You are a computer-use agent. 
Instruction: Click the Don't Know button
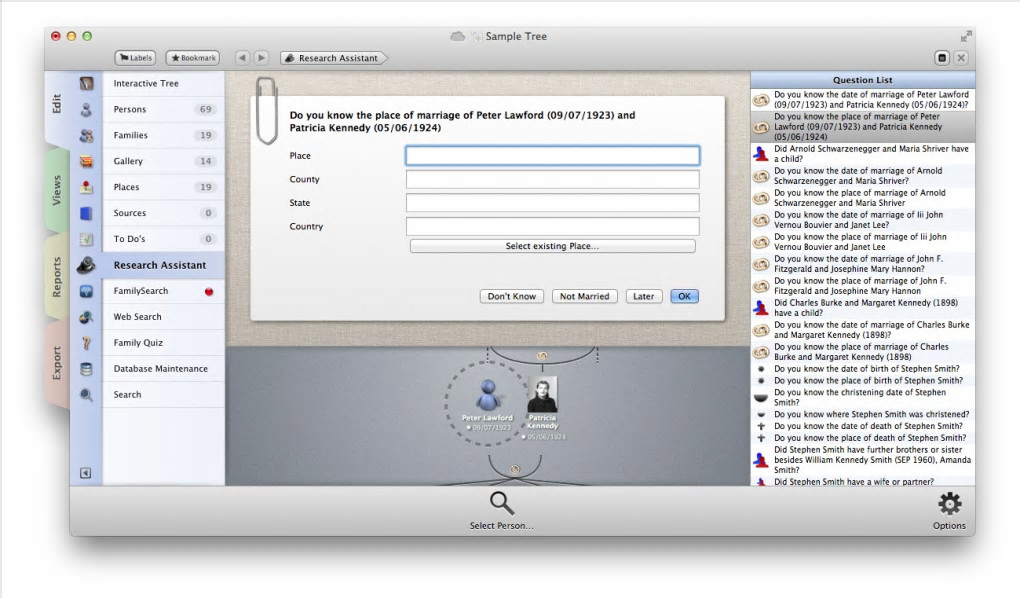click(511, 296)
